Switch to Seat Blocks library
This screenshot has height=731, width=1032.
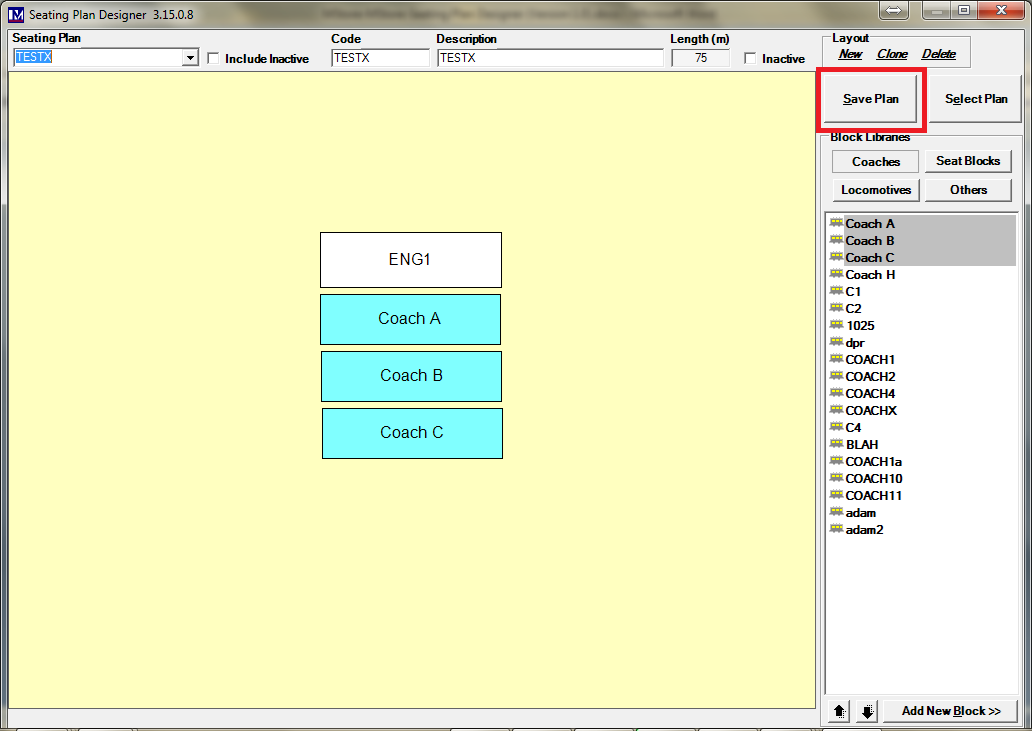coord(968,161)
